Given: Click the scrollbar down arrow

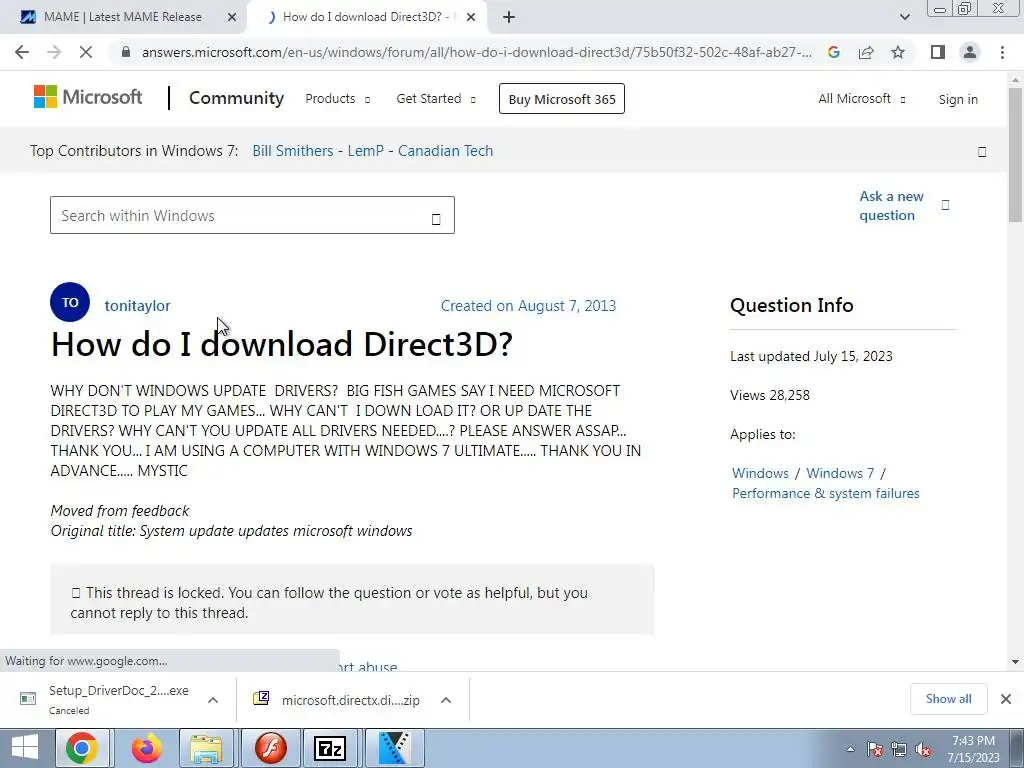Looking at the screenshot, I should click(x=1016, y=662).
